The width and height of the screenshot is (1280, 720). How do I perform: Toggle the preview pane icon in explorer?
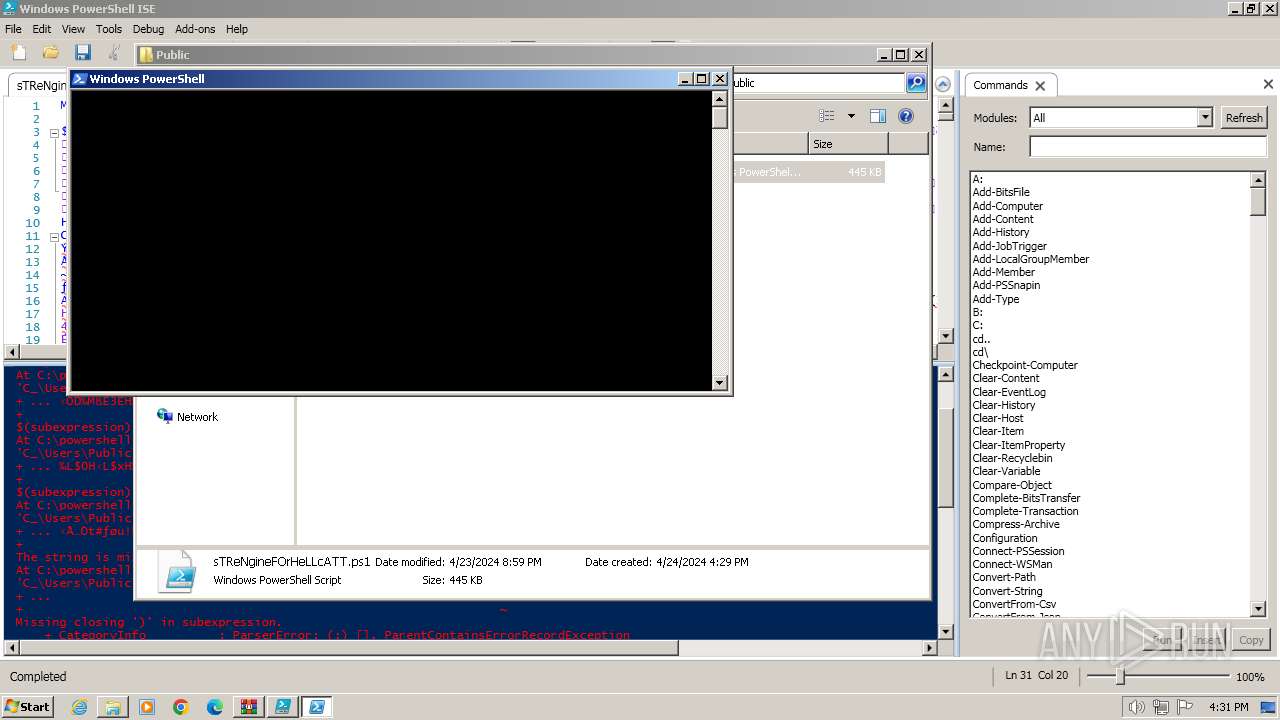(x=878, y=116)
